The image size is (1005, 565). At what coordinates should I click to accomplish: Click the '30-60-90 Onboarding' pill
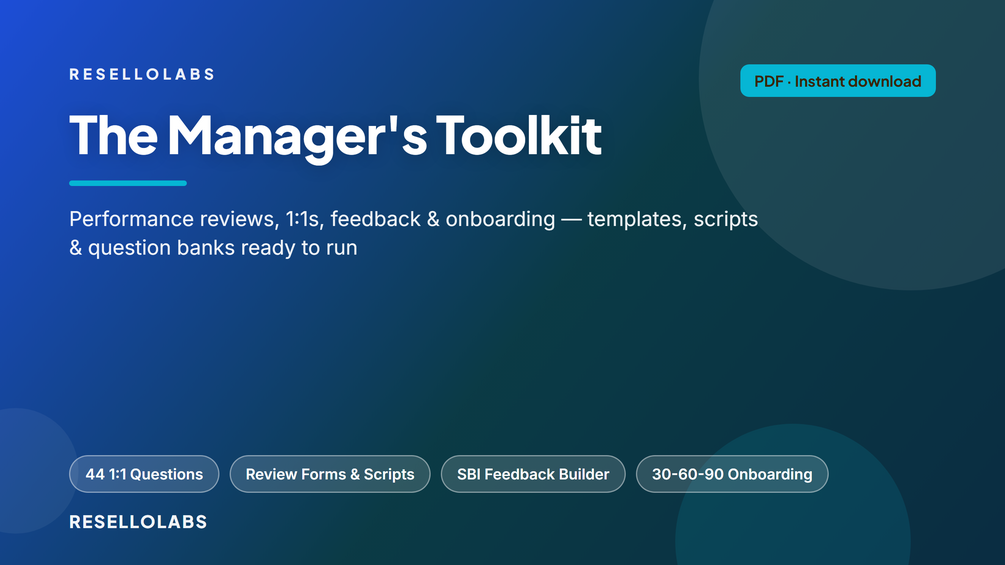(732, 474)
